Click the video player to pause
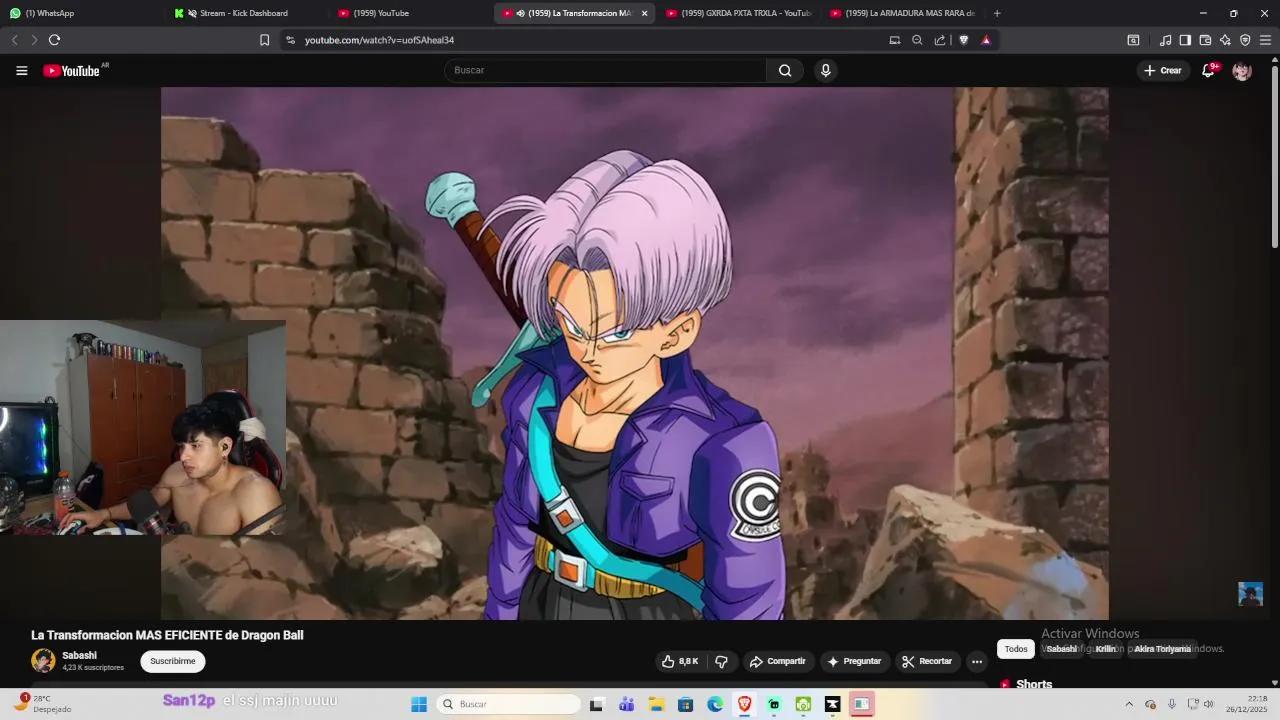1280x720 pixels. pyautogui.click(x=634, y=353)
